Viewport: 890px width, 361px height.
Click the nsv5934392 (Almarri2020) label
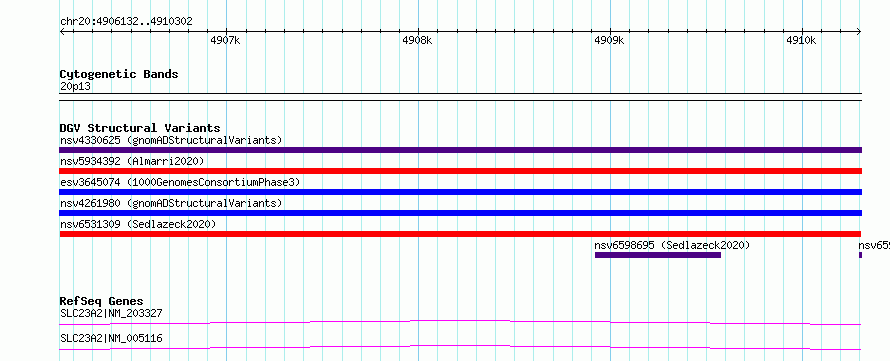pos(132,161)
